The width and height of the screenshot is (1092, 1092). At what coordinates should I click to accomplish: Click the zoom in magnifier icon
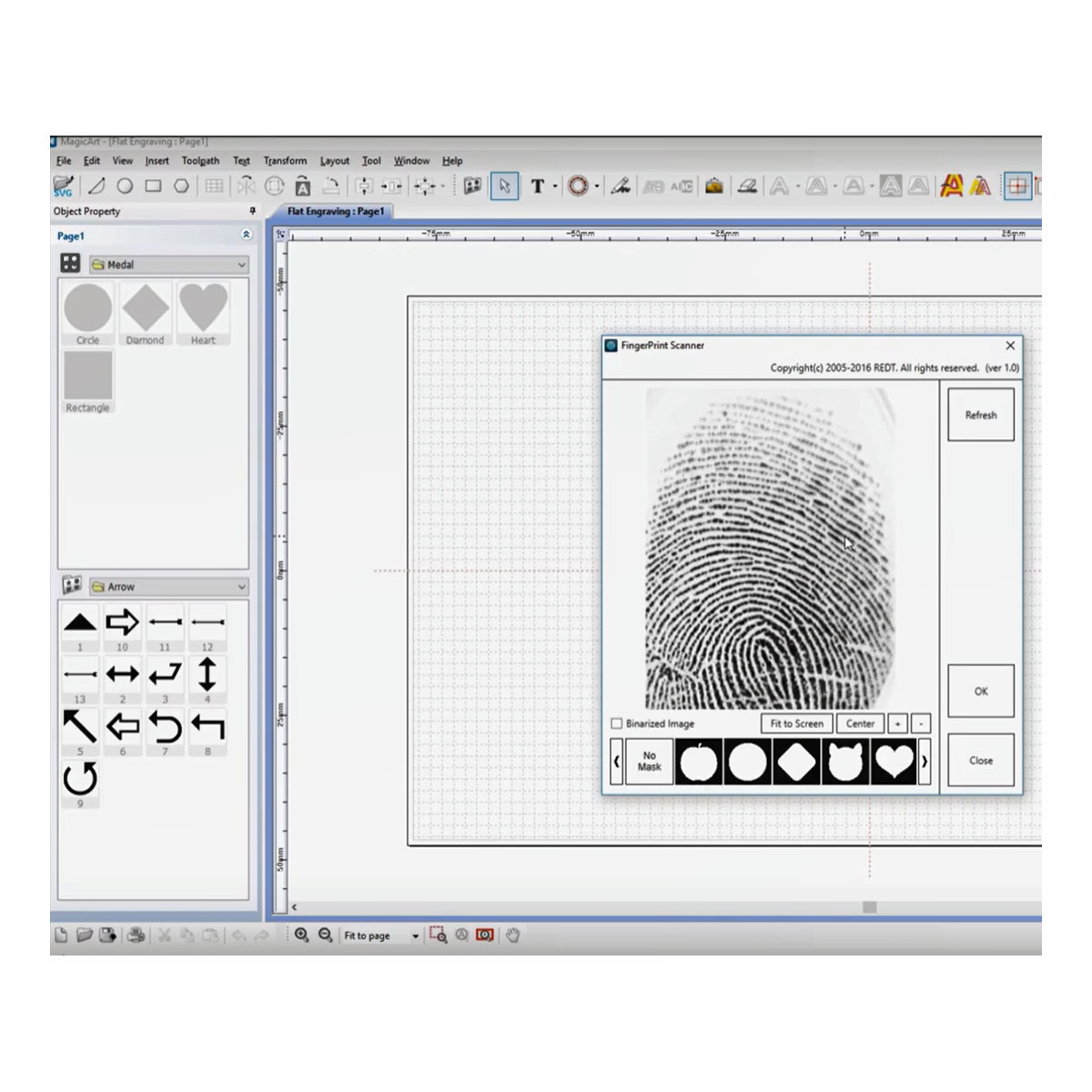click(302, 935)
